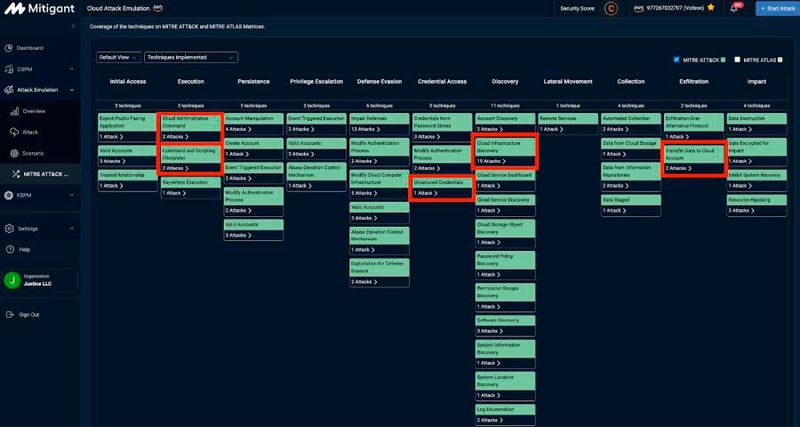Open the Techniques Implemented dropdown
Screen dimensions: 800x427
191,58
